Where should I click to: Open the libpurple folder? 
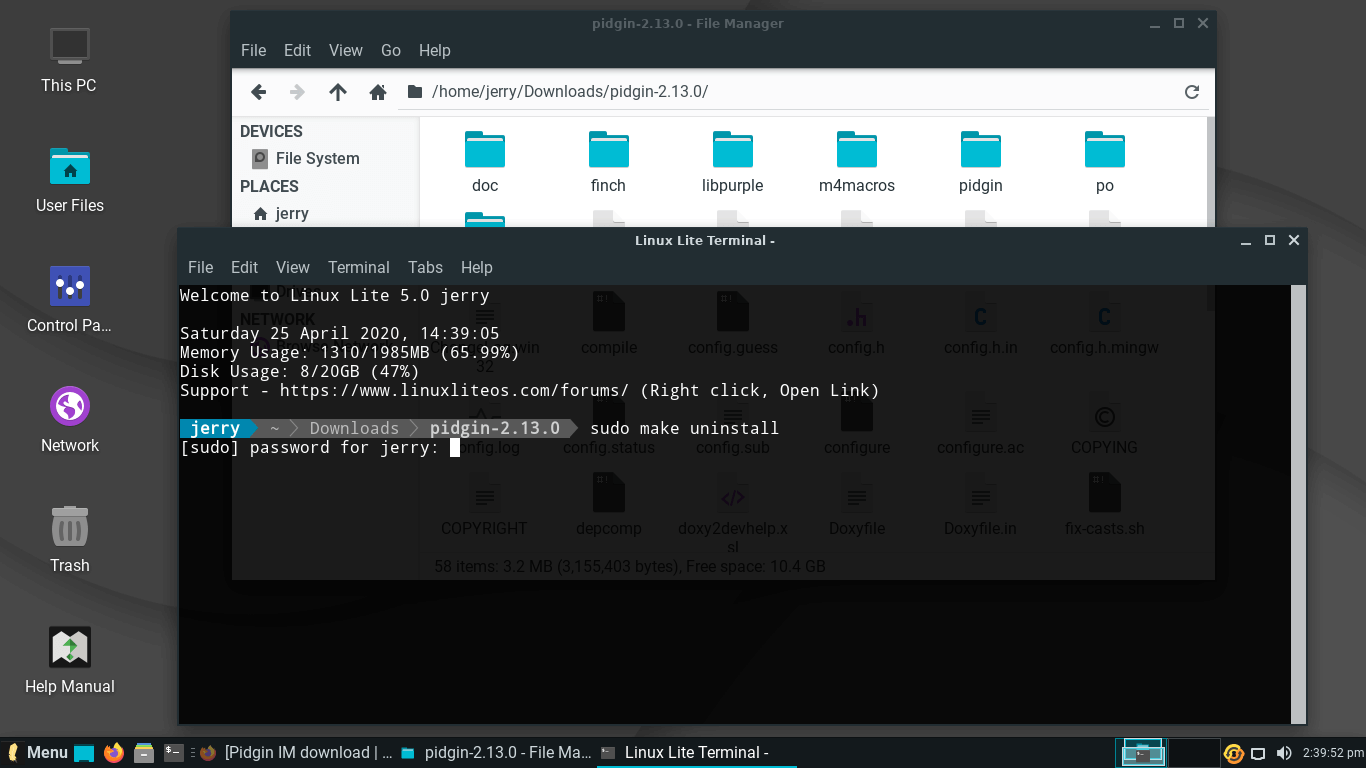click(732, 162)
